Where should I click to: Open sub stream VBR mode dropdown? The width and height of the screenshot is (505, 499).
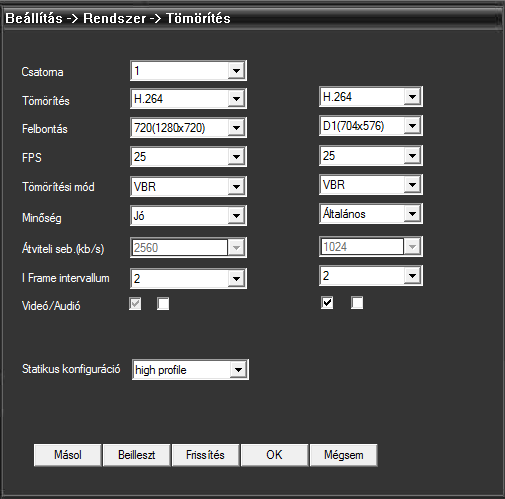371,184
